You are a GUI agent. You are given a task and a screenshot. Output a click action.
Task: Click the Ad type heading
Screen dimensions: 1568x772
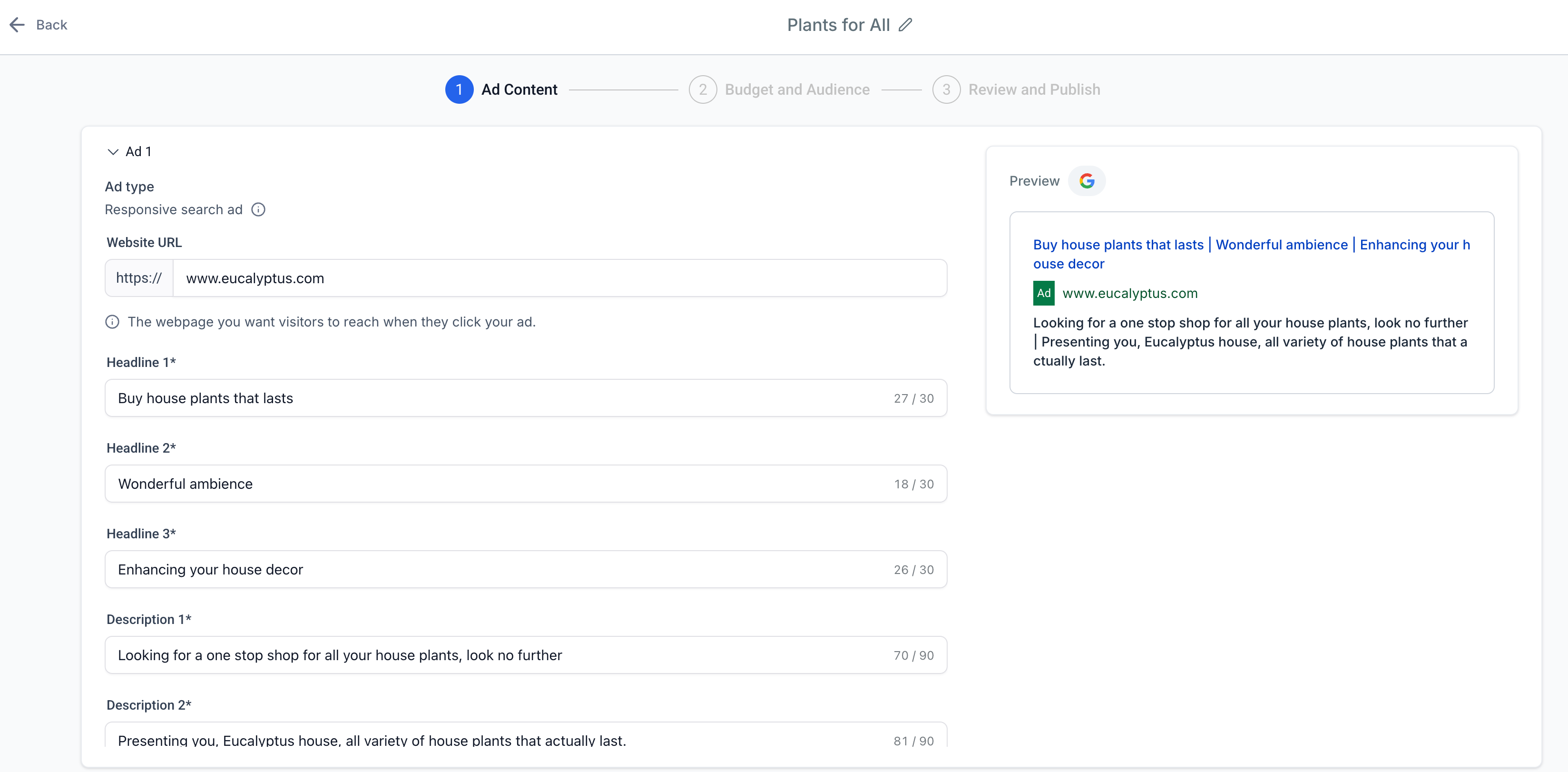[x=129, y=187]
